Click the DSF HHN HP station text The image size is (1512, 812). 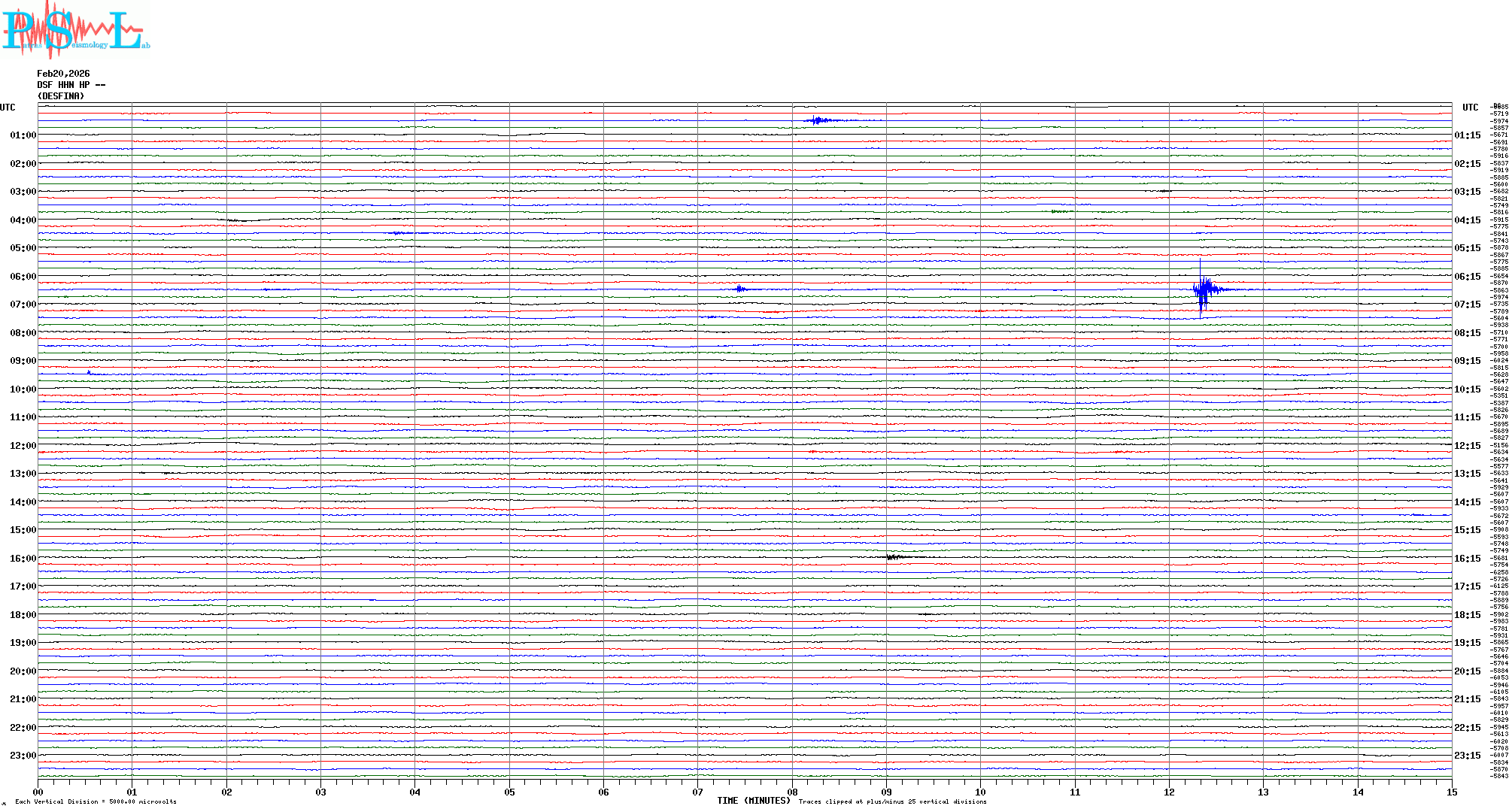[x=71, y=85]
